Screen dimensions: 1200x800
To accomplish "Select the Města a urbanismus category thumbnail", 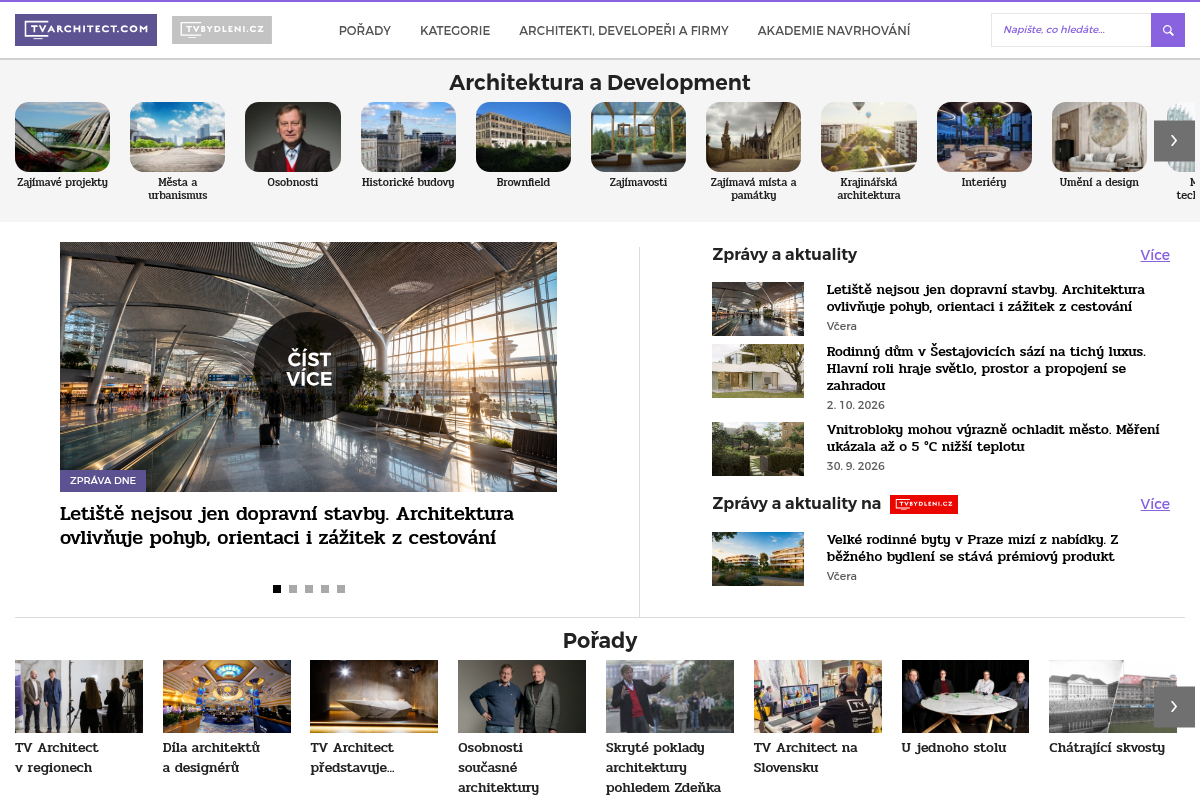I will (x=178, y=137).
